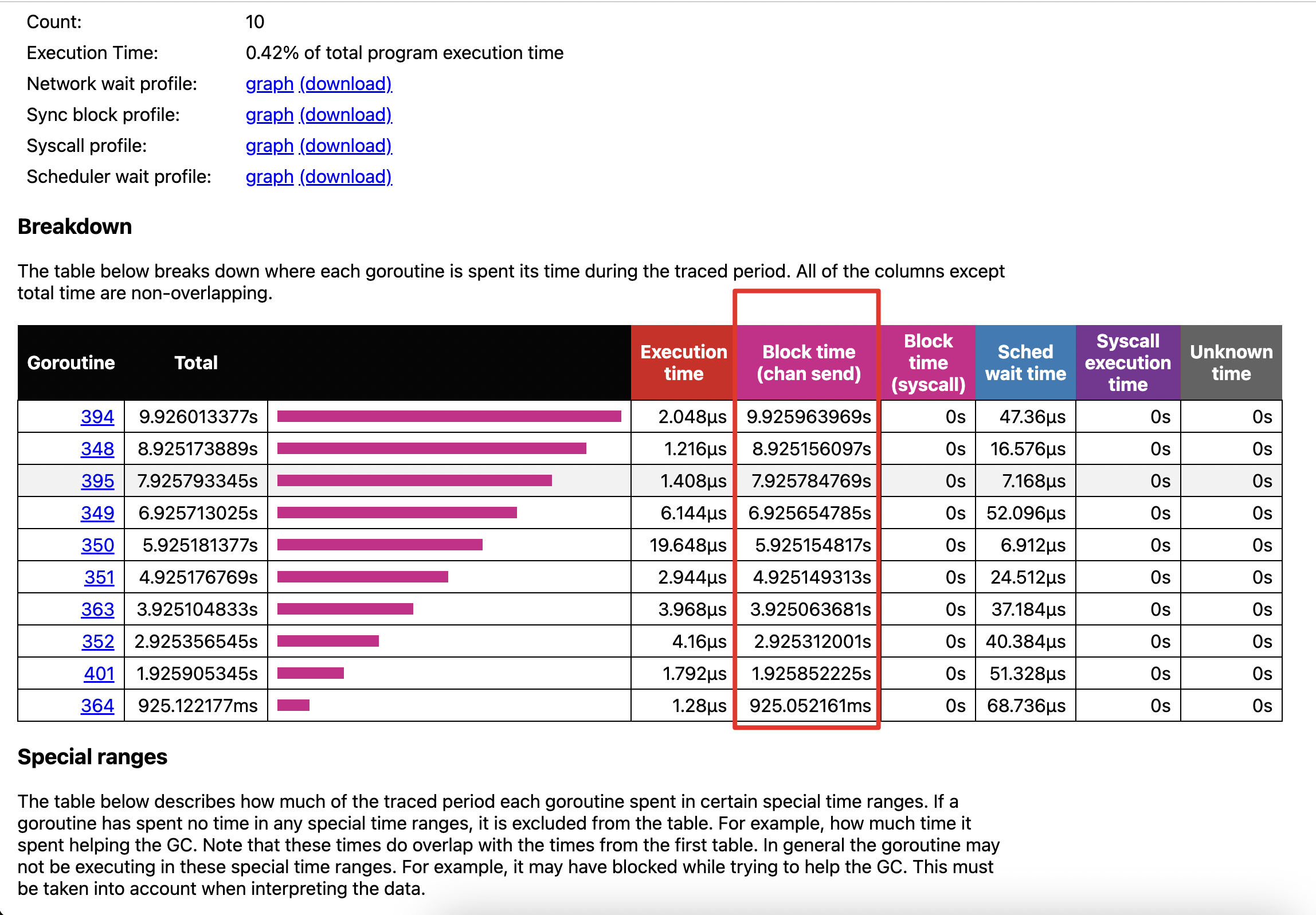1316x915 pixels.
Task: Click the Total column header
Action: 196,363
